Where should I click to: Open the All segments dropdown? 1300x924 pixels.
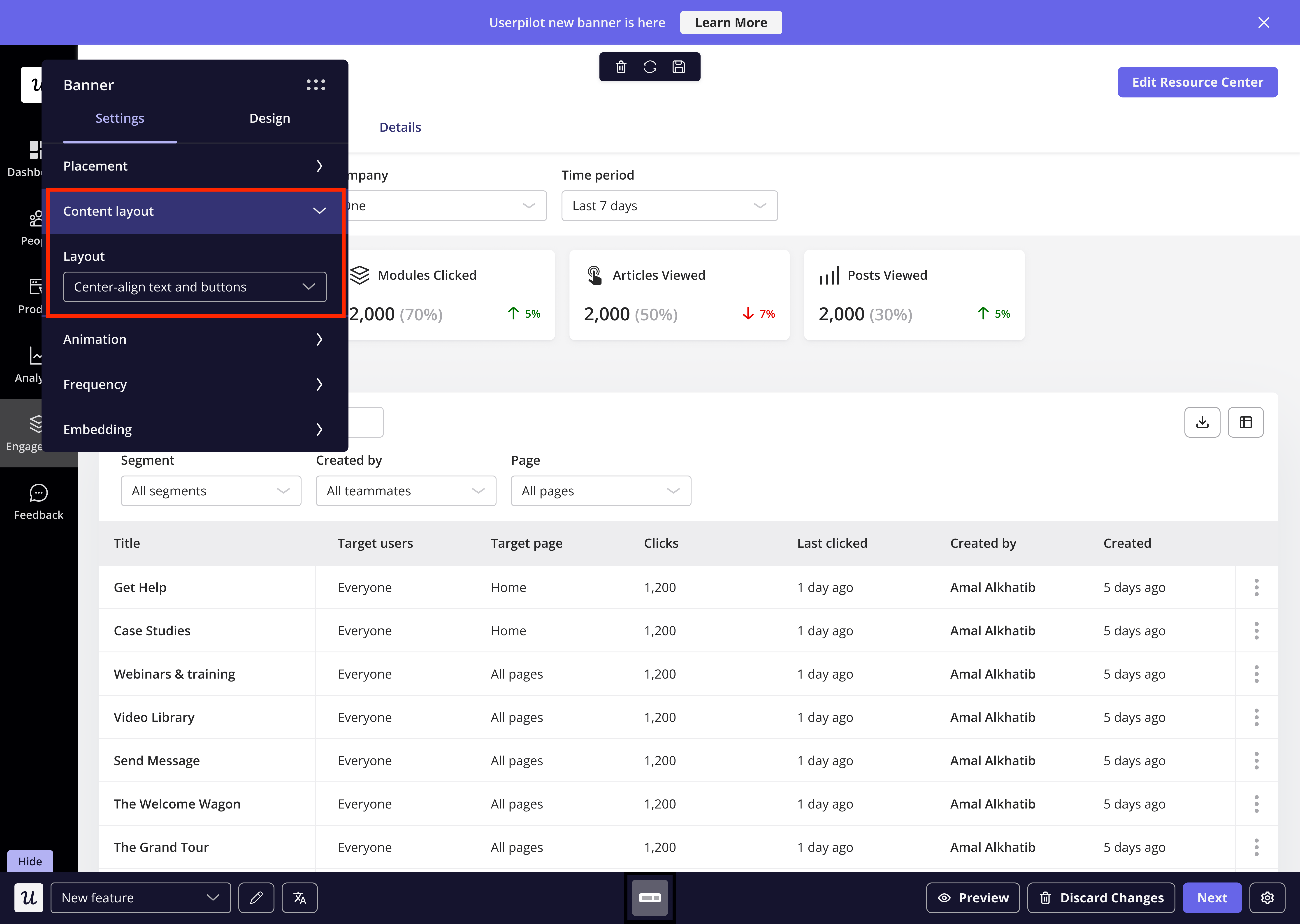coord(211,491)
